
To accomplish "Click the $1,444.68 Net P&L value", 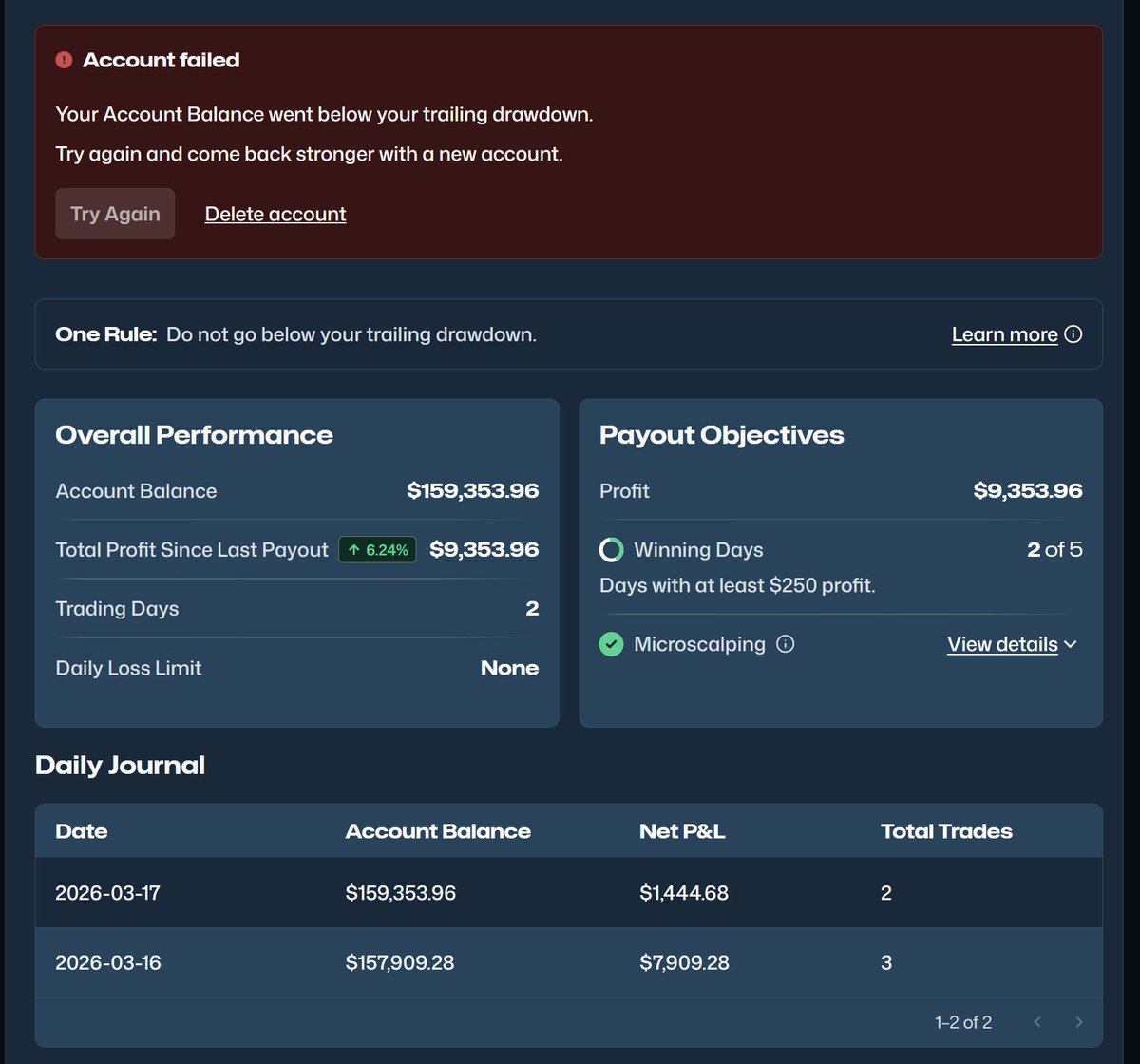I will point(684,893).
